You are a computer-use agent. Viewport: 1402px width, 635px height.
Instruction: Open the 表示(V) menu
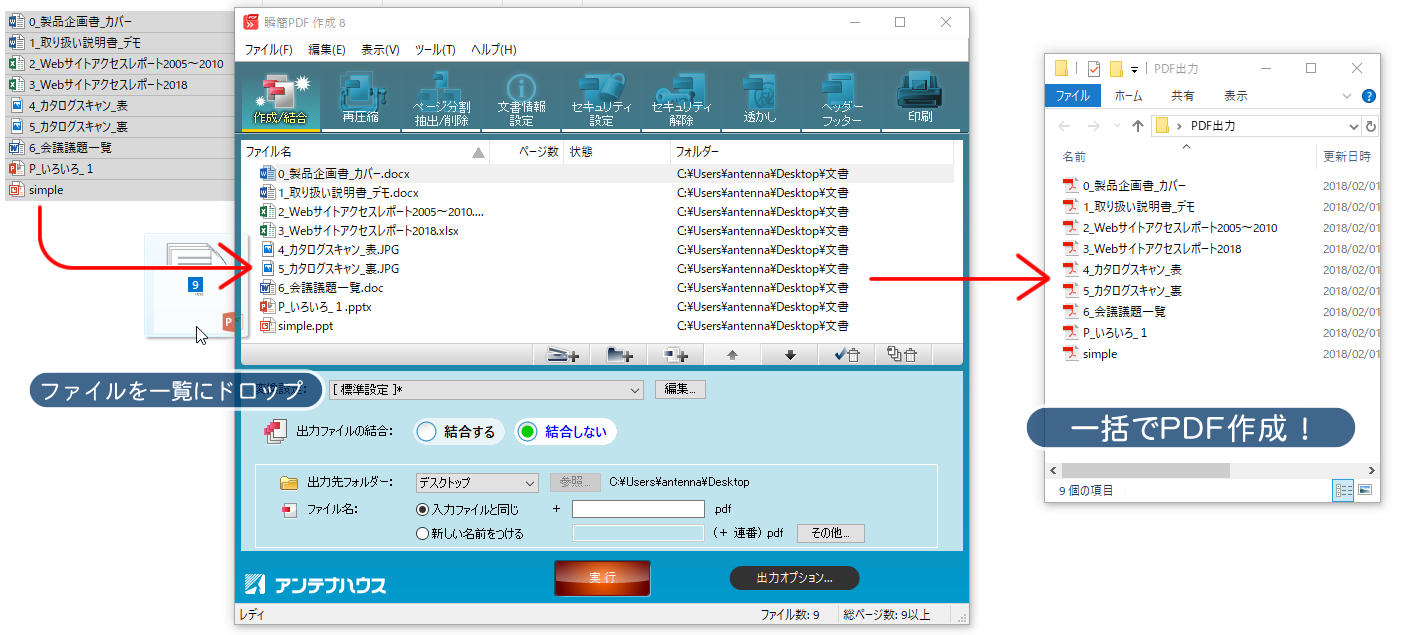click(380, 50)
